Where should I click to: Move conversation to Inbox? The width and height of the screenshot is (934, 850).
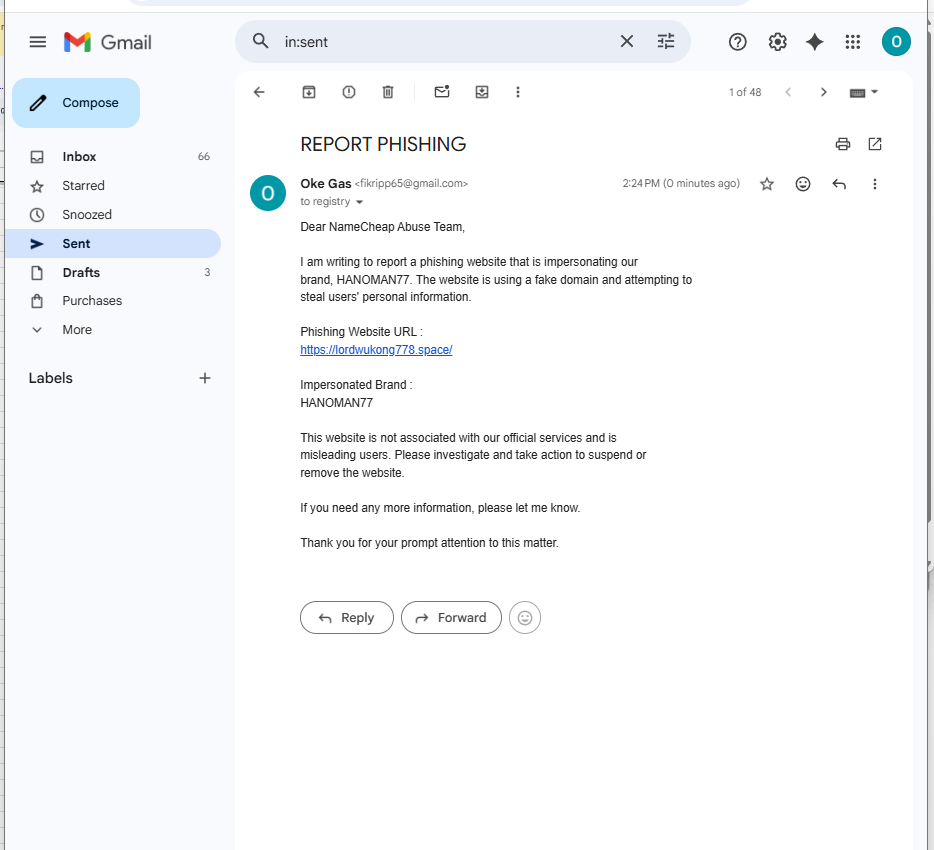(x=482, y=92)
